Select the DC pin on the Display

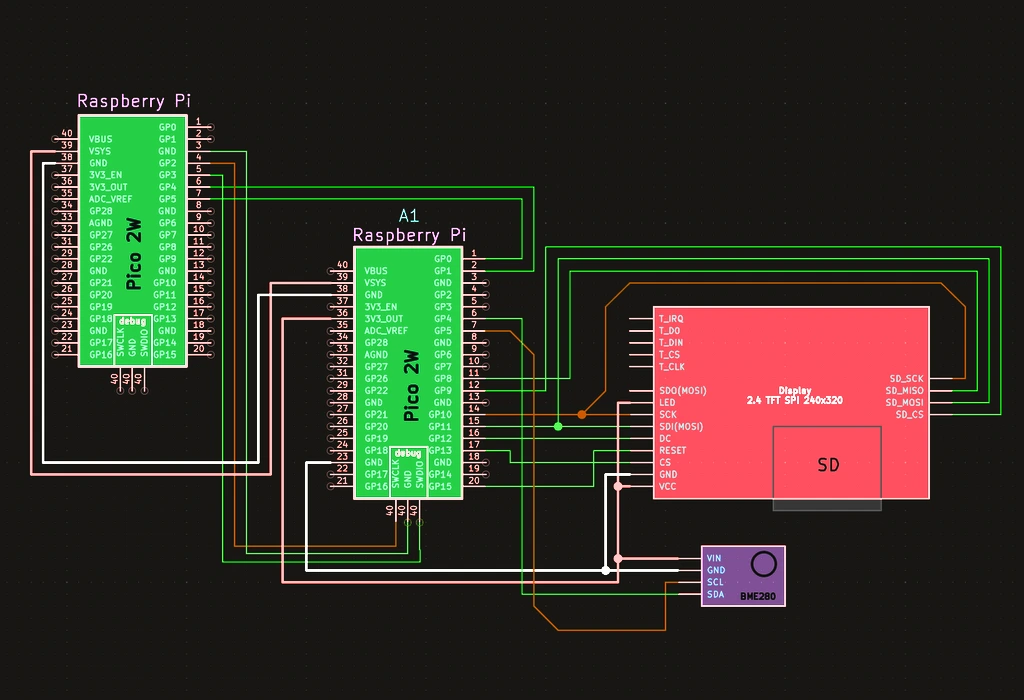tap(665, 438)
